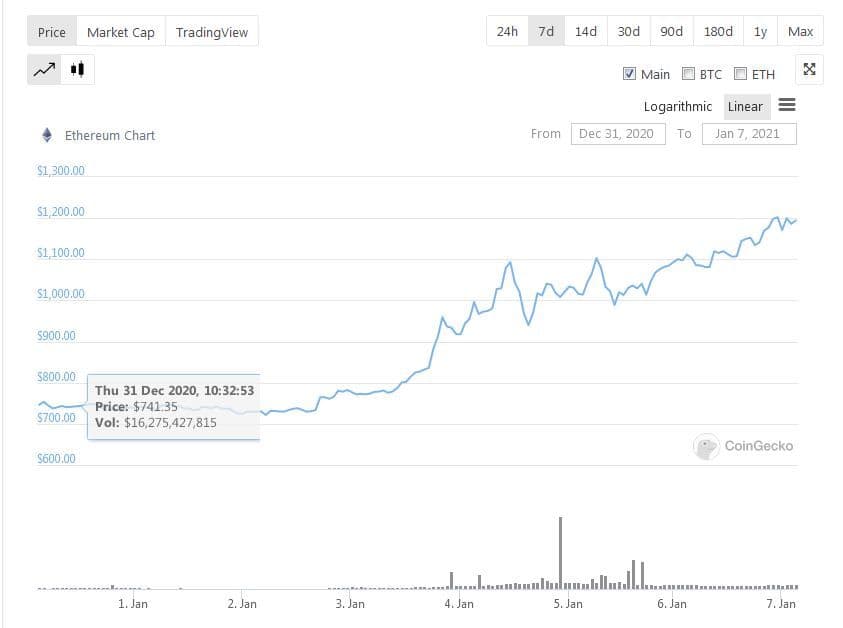
Task: Open the chart hamburger menu
Action: [x=786, y=105]
